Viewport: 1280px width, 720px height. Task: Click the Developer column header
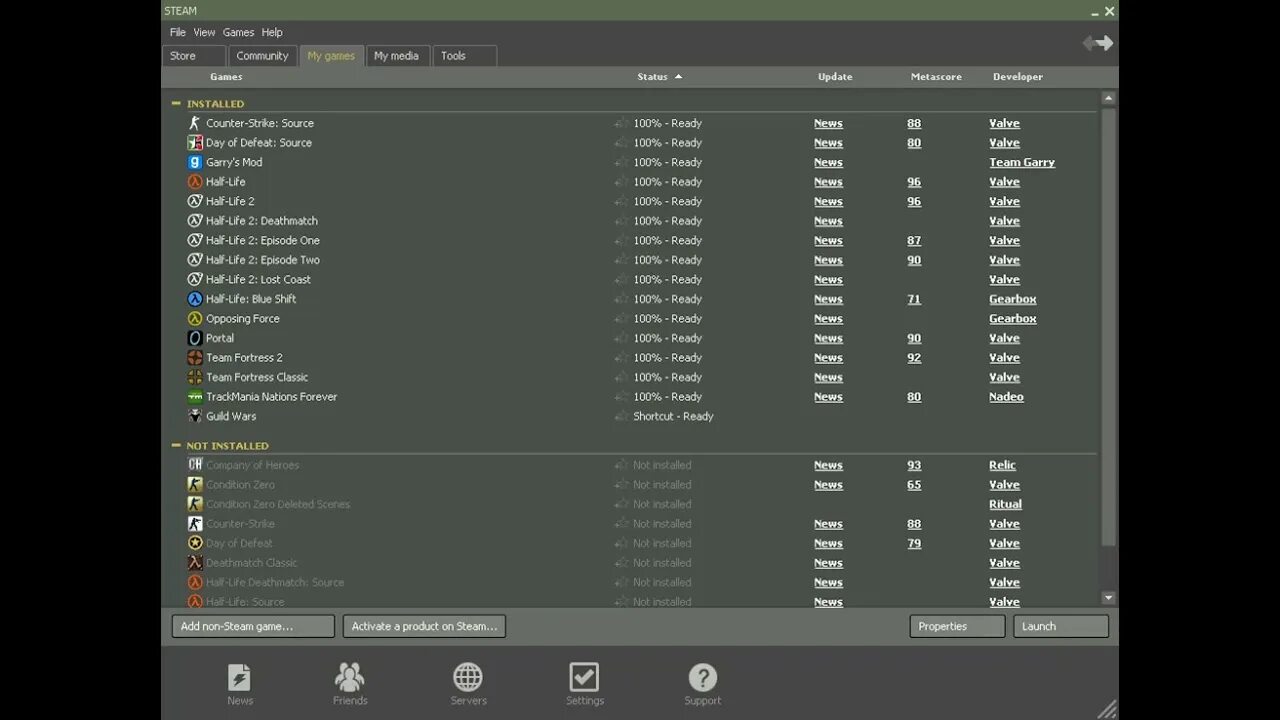pos(1018,77)
